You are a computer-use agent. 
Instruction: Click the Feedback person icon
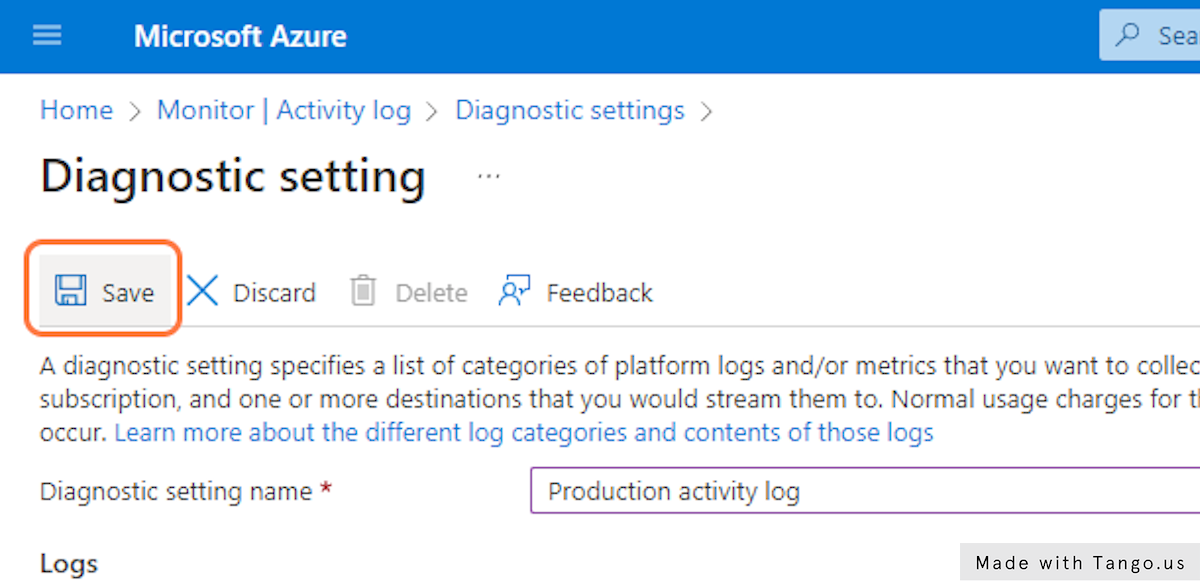pos(514,291)
